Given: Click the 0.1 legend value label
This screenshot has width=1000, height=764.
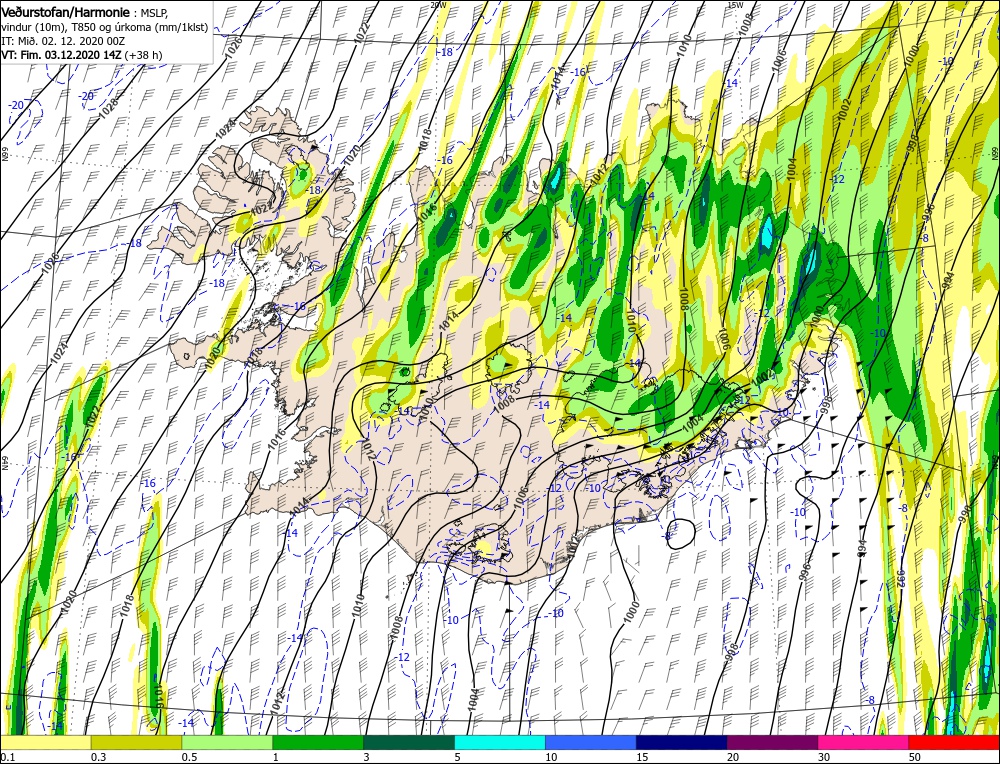Looking at the screenshot, I should pyautogui.click(x=7, y=757).
